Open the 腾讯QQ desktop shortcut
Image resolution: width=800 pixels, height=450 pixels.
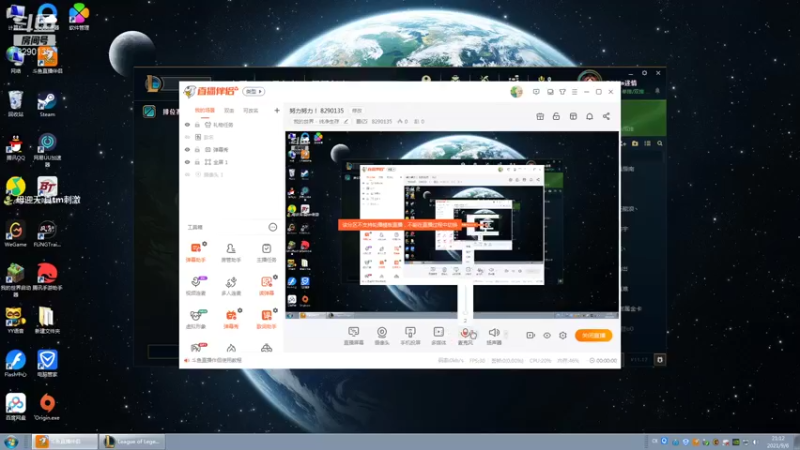click(15, 148)
